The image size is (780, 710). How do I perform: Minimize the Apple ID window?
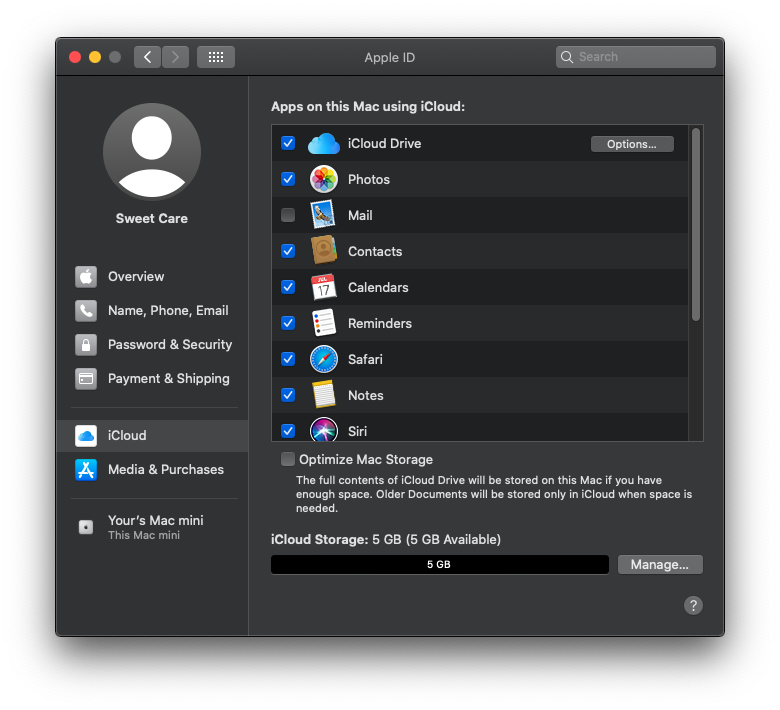tap(95, 57)
